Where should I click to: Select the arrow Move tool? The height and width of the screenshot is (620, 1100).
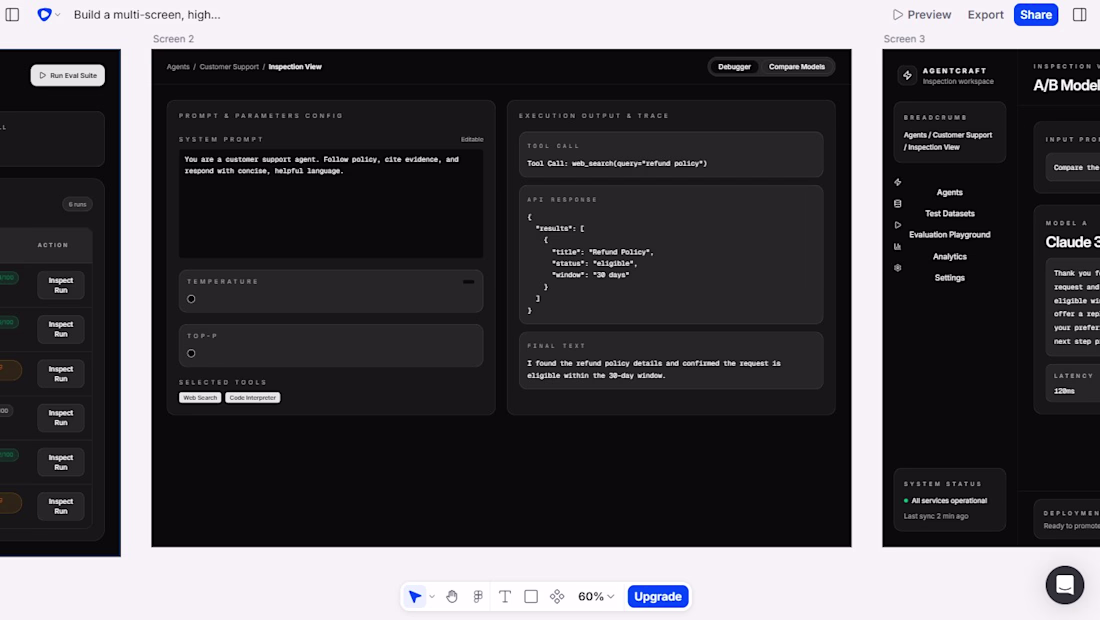tap(415, 596)
